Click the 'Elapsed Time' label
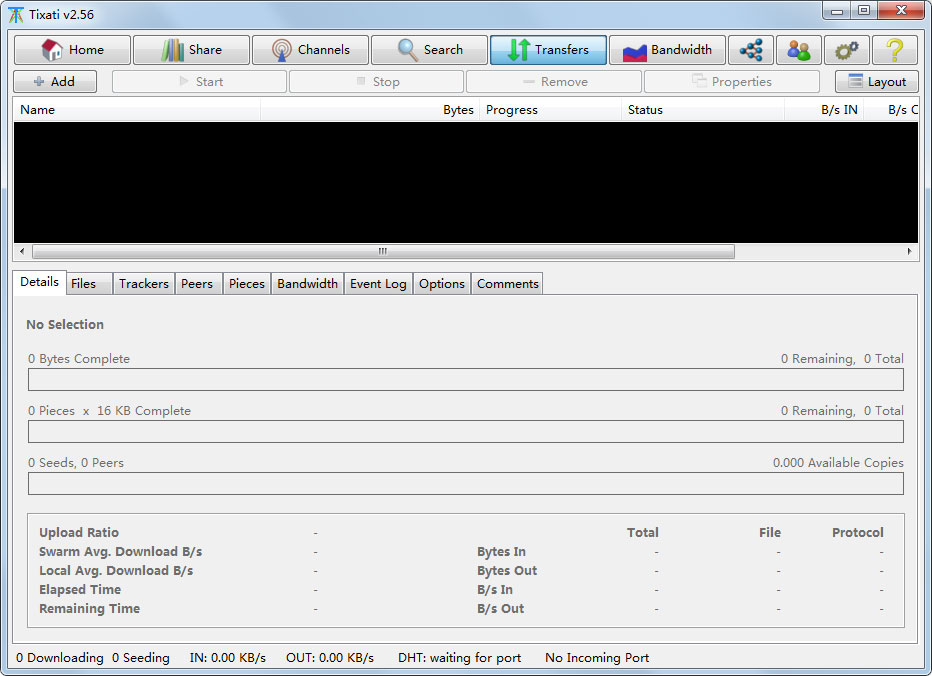 [x=80, y=590]
